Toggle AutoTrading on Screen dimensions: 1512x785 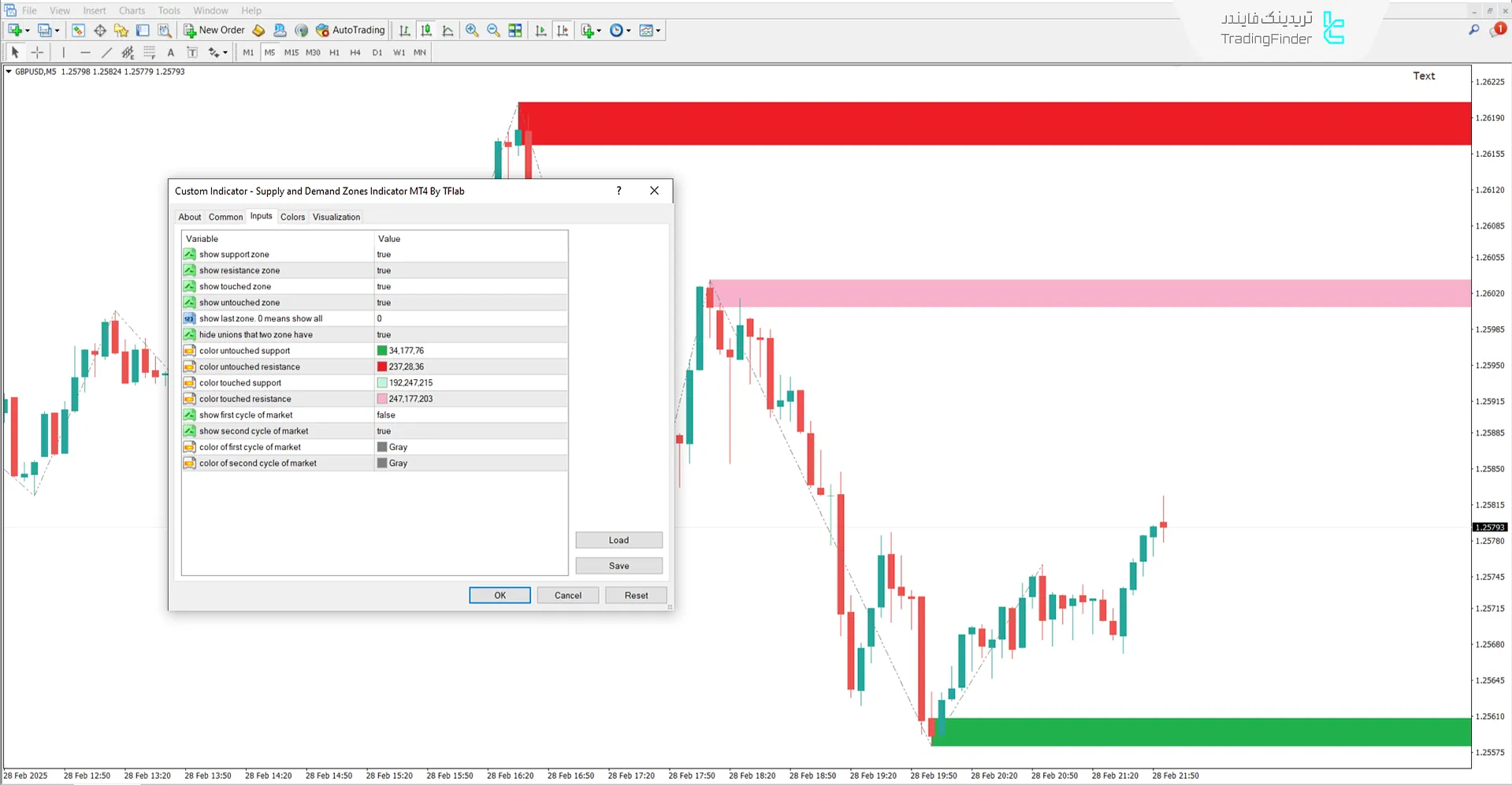[351, 30]
